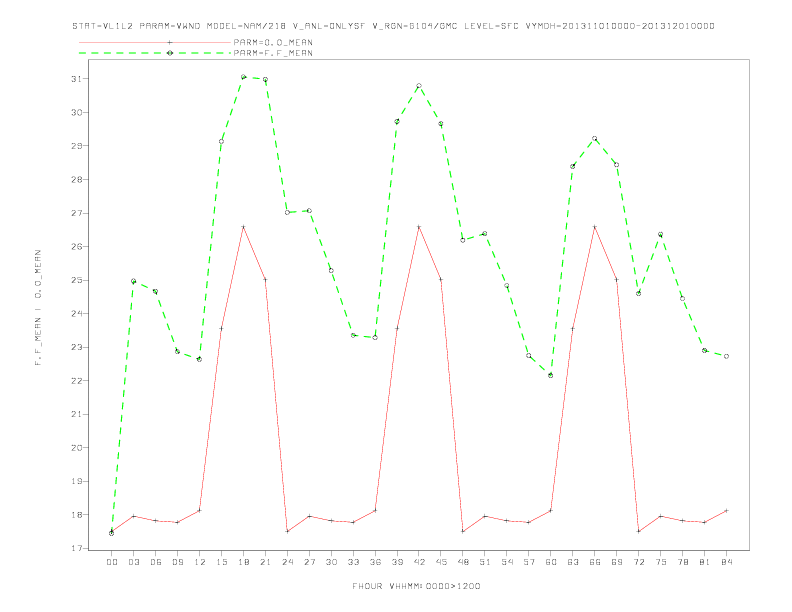Click the PARM=F.F_MEAN legend label
This screenshot has height=612, width=792.
(273, 53)
